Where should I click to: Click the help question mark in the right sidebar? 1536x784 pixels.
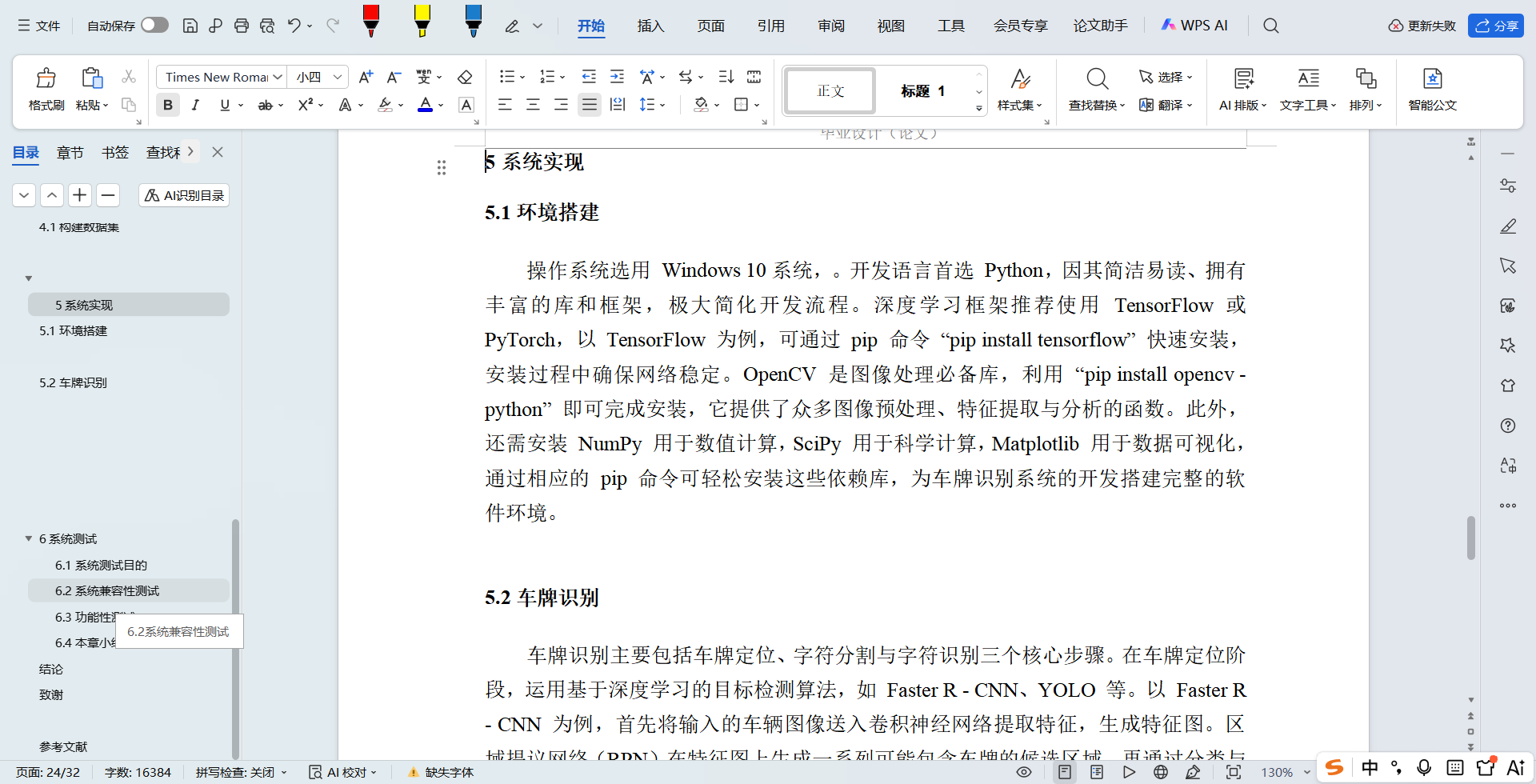[1508, 426]
